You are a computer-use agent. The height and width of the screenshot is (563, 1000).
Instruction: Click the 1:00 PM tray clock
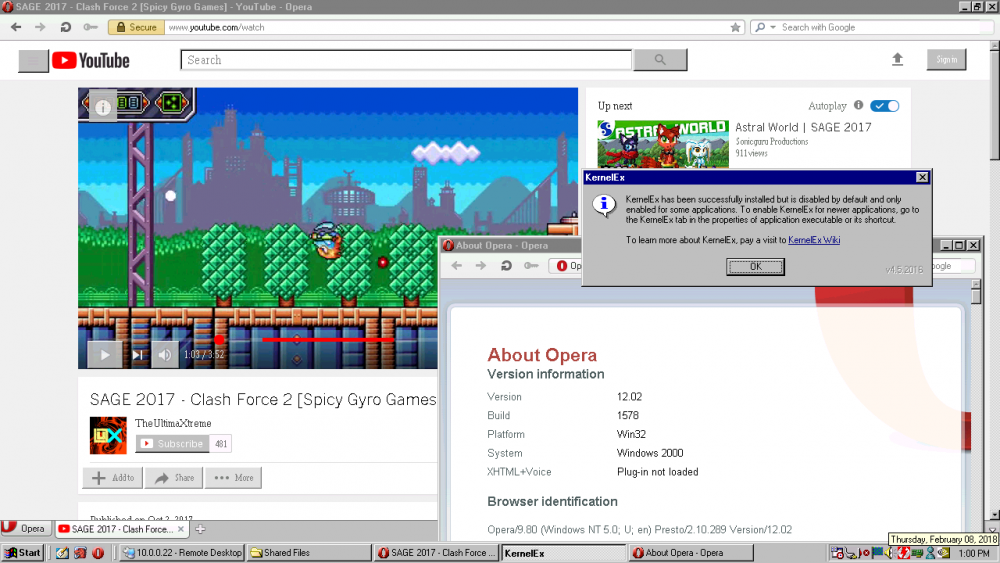click(974, 553)
